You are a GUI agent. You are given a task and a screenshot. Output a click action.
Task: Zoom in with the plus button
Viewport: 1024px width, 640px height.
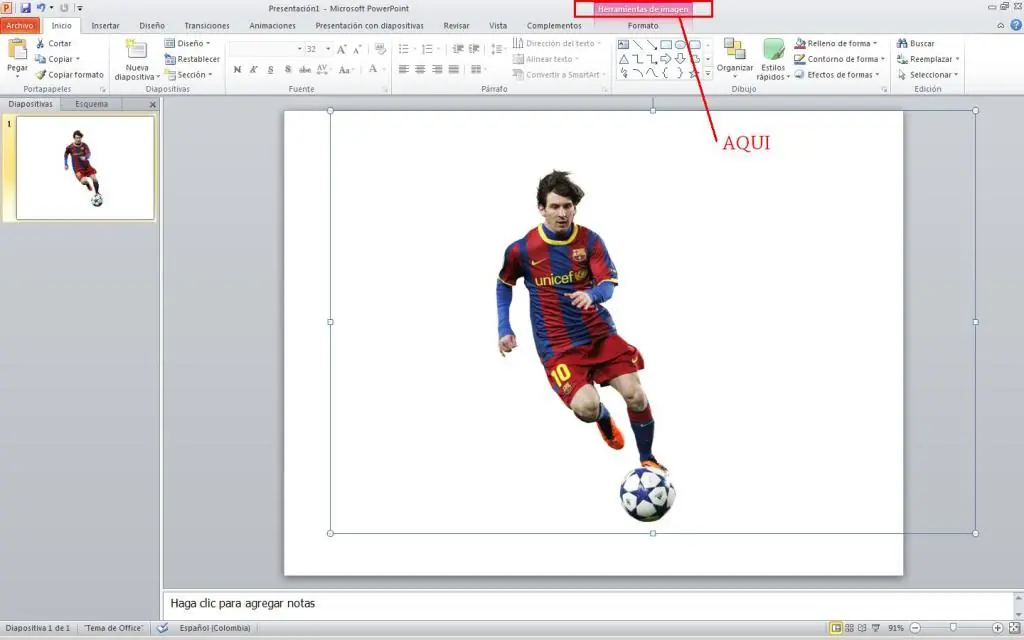(997, 628)
